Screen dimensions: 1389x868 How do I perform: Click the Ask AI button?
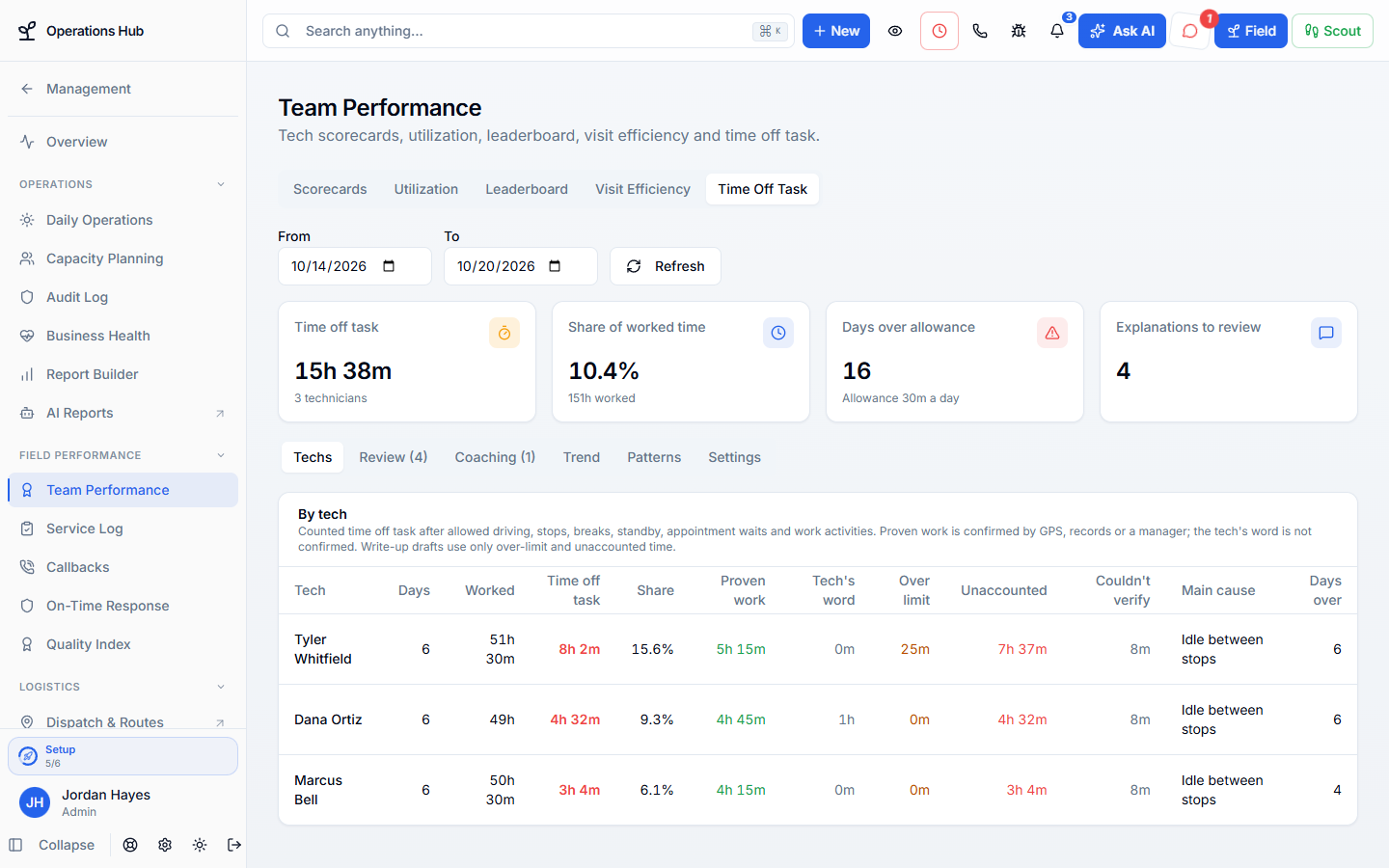point(1122,31)
